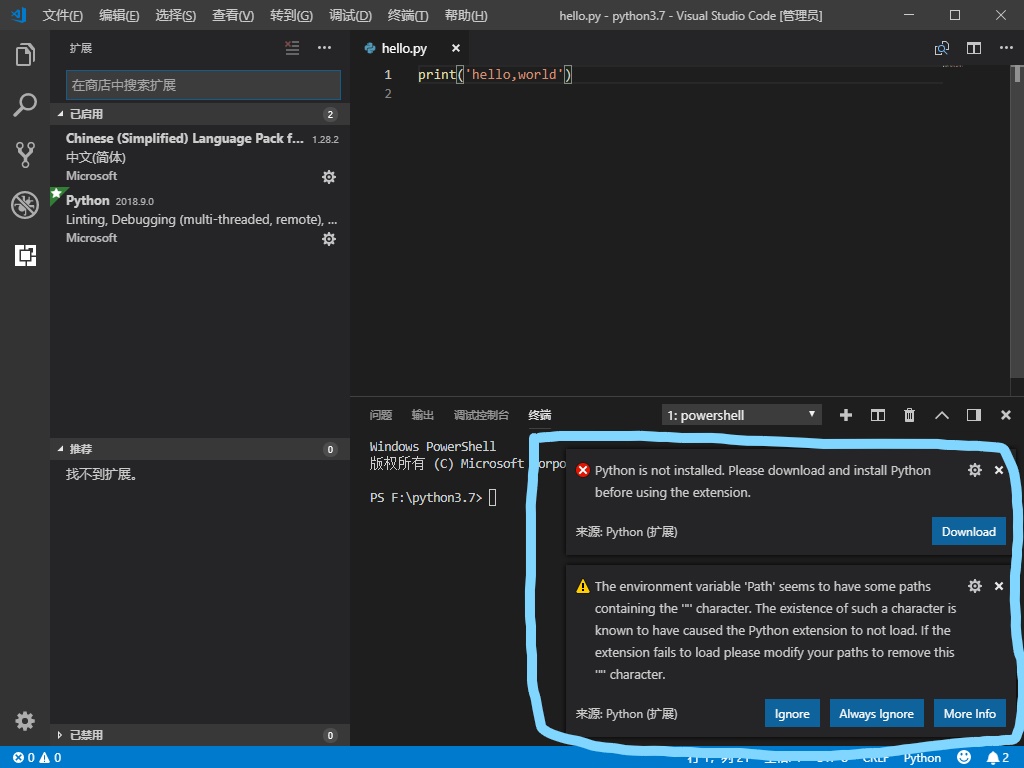Open the 转到(G) menu
The height and width of the screenshot is (768, 1024).
(291, 15)
